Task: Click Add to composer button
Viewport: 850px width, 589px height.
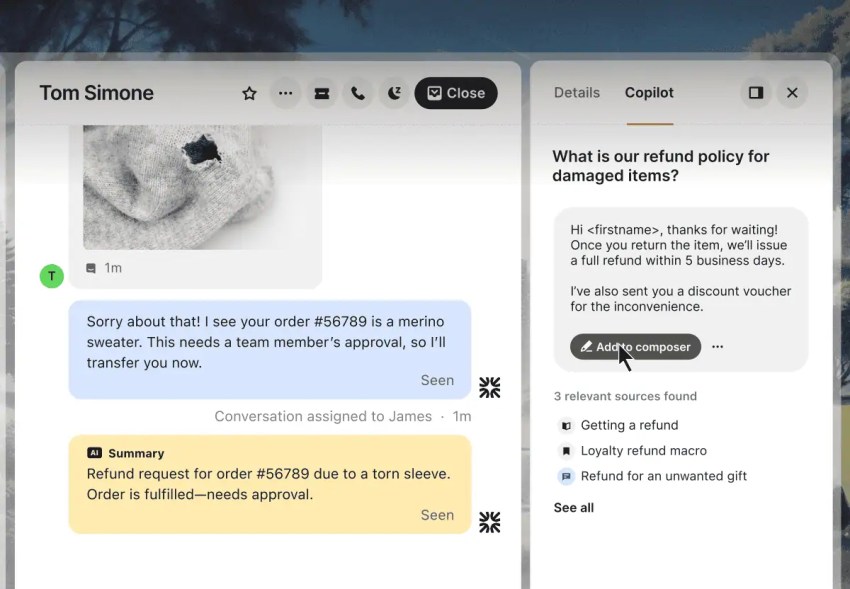Action: click(x=635, y=347)
